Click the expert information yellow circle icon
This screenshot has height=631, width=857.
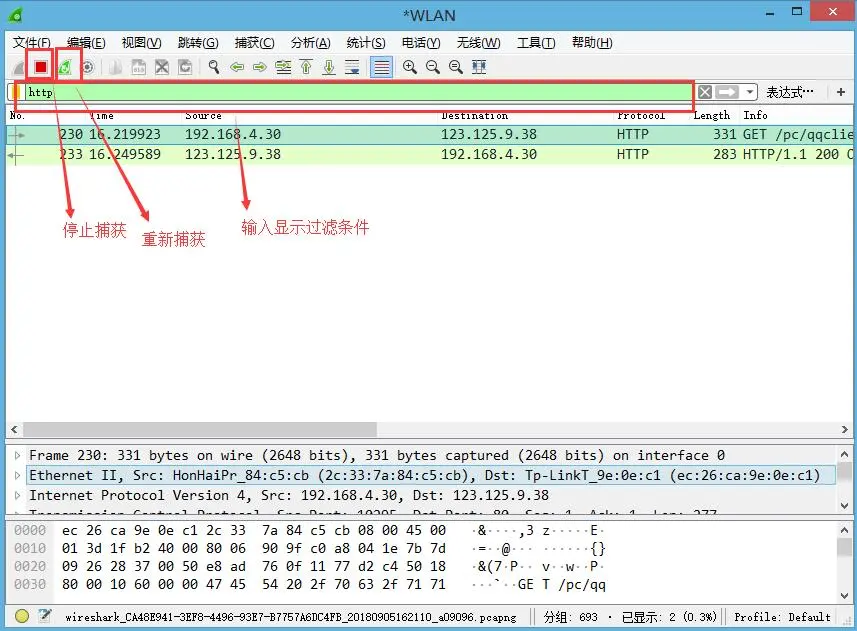coord(22,616)
